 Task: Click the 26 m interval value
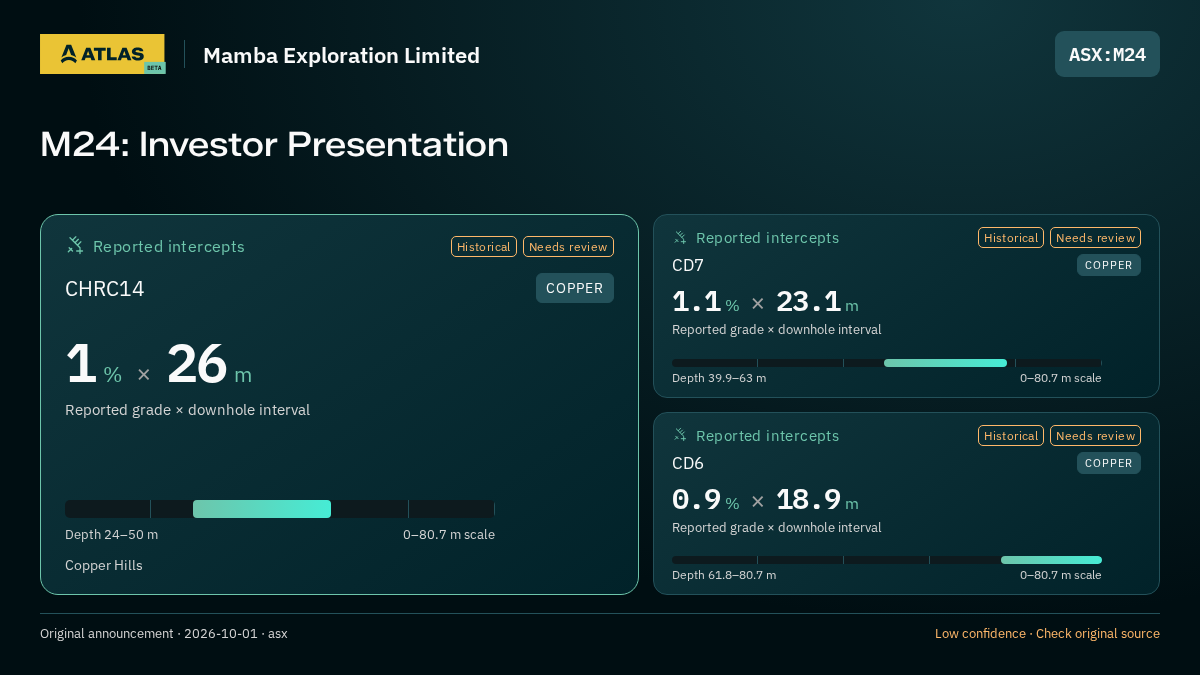point(209,365)
